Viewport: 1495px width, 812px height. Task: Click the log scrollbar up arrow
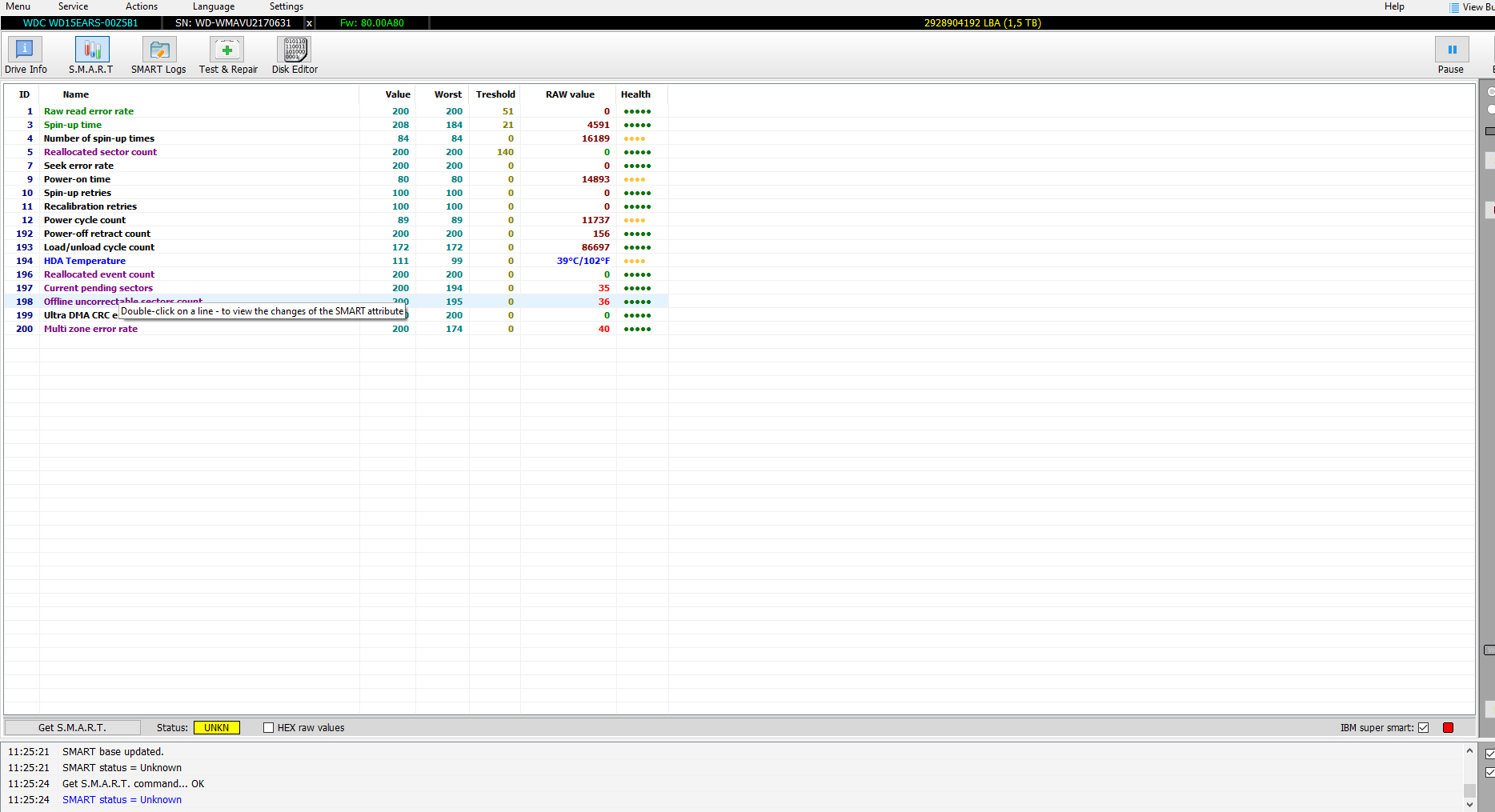coord(1469,750)
